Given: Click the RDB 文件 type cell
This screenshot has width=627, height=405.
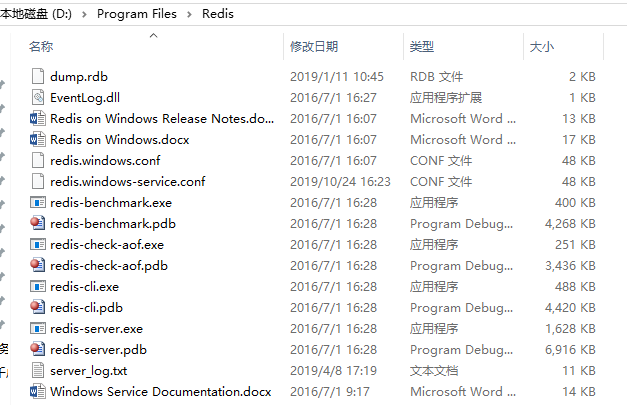Looking at the screenshot, I should tap(437, 77).
